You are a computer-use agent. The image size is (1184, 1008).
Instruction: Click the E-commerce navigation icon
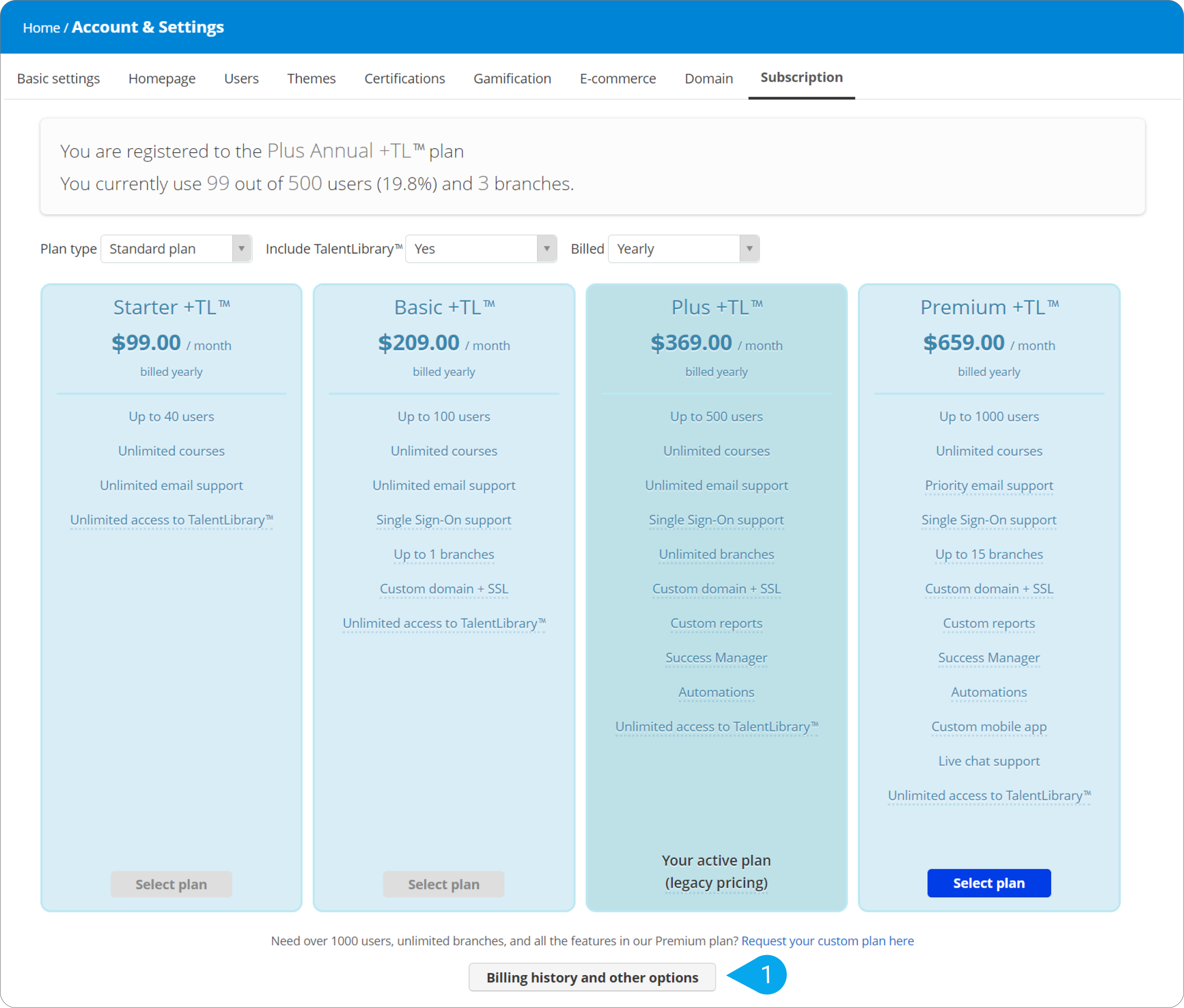tap(618, 77)
